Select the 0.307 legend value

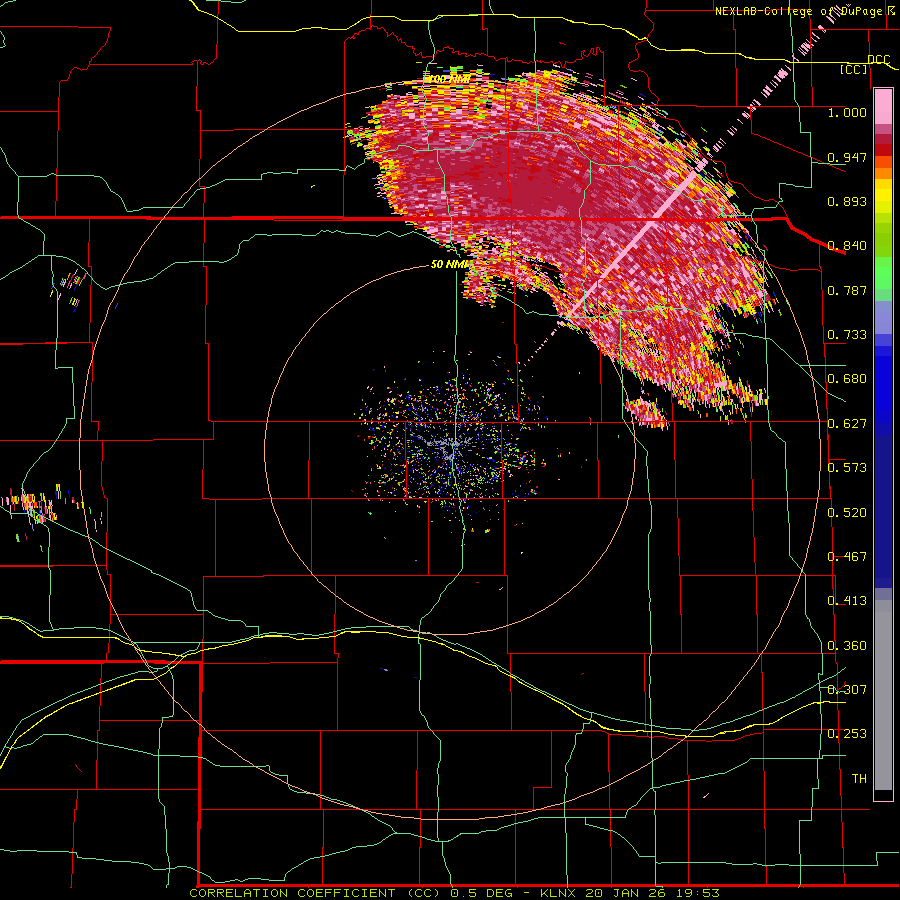[847, 689]
